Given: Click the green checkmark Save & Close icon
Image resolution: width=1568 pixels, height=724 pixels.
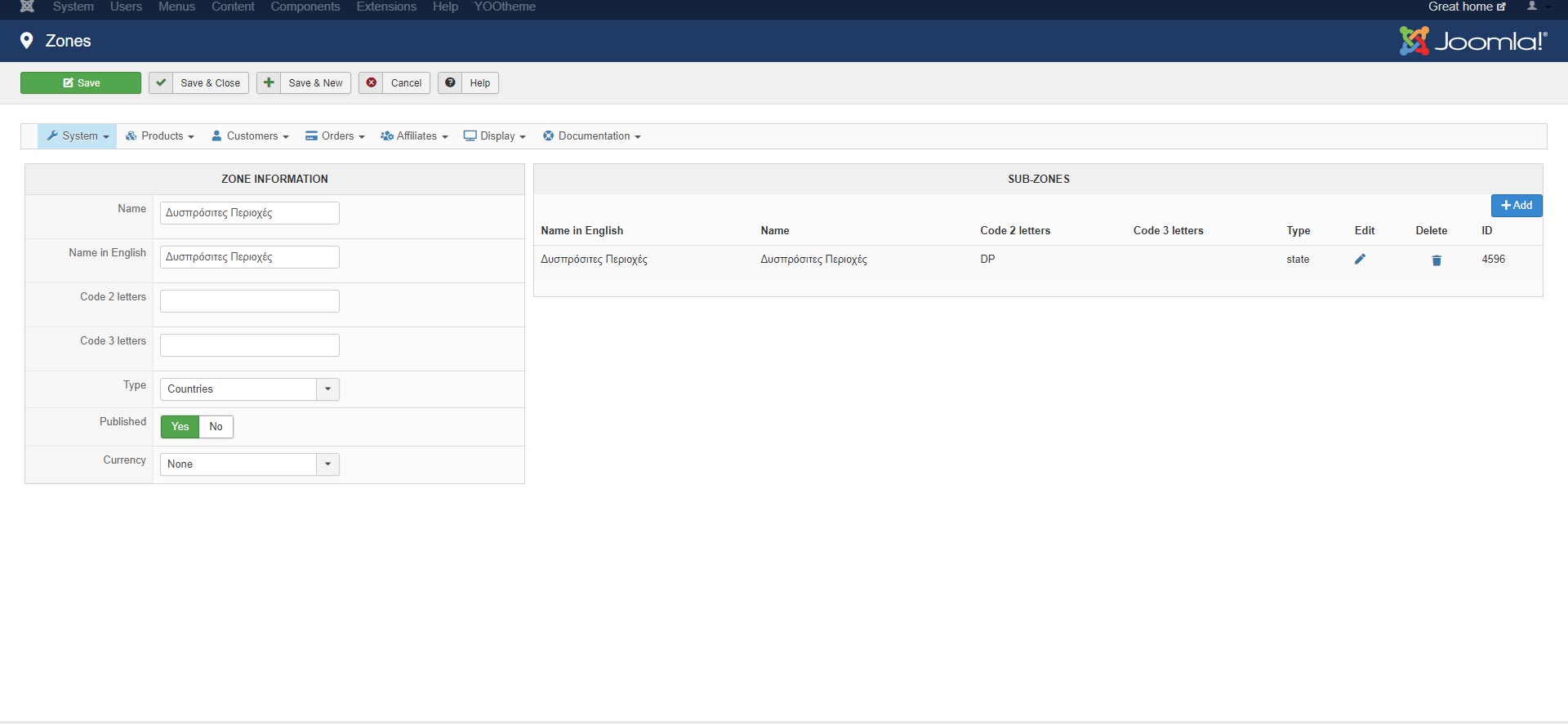Looking at the screenshot, I should (161, 83).
